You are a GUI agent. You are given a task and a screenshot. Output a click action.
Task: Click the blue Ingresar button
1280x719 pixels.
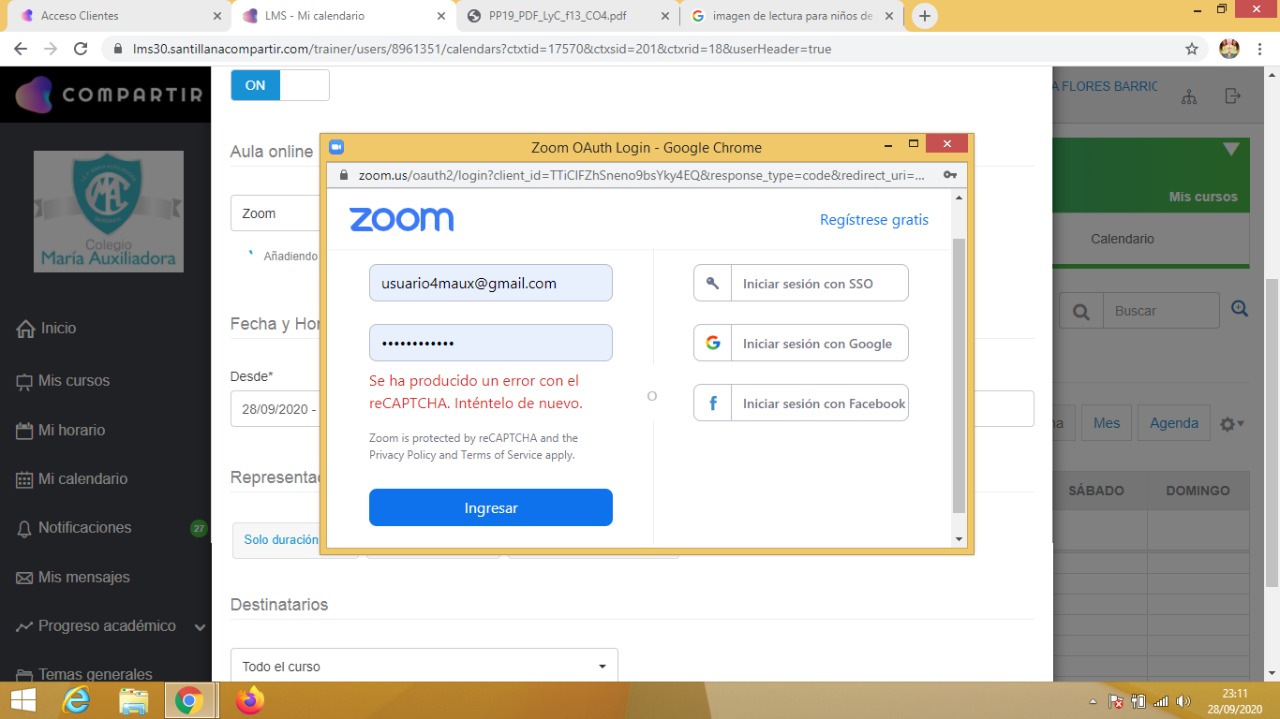491,507
